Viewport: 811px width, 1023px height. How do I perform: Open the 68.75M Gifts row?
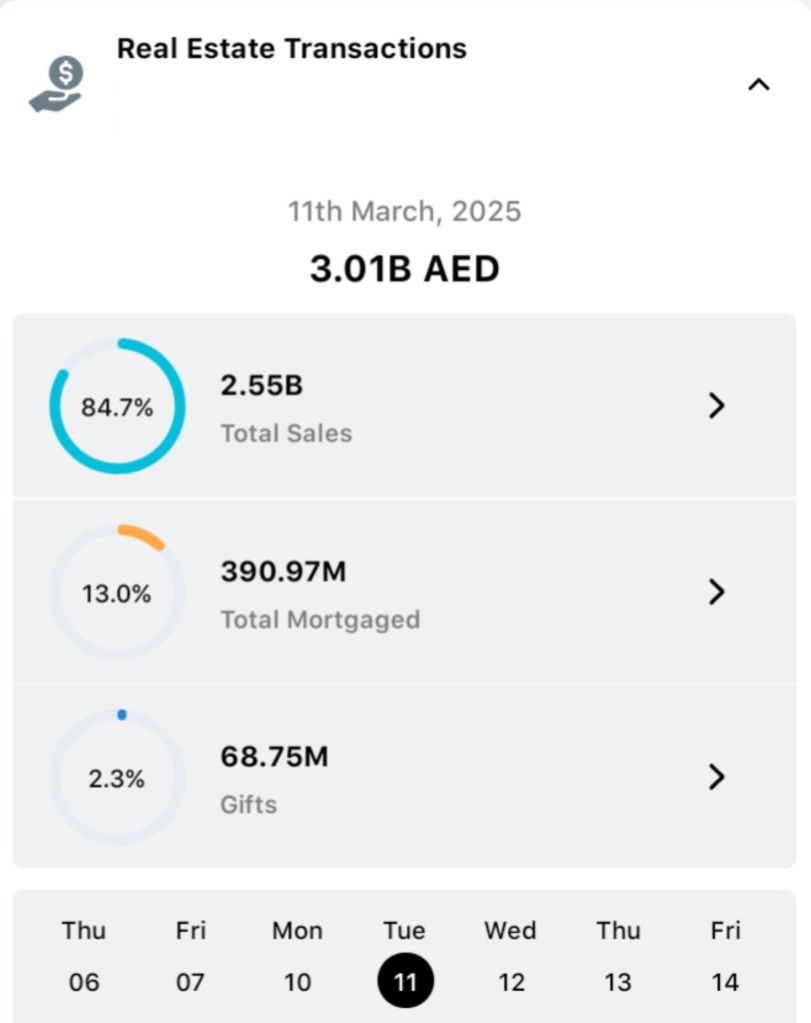click(400, 778)
